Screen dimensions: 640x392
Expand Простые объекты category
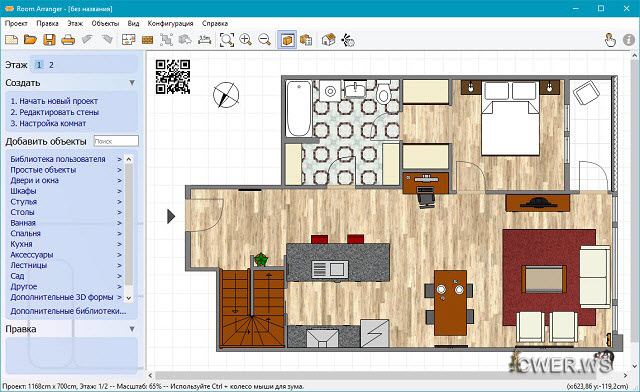[x=66, y=170]
